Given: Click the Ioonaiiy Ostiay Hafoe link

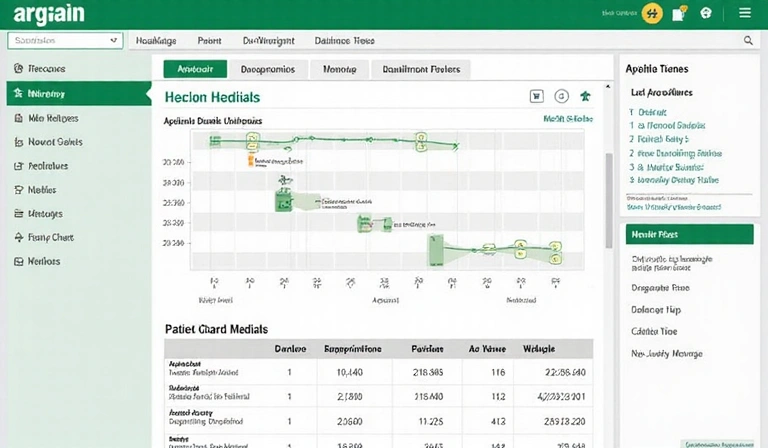Looking at the screenshot, I should pos(678,180).
